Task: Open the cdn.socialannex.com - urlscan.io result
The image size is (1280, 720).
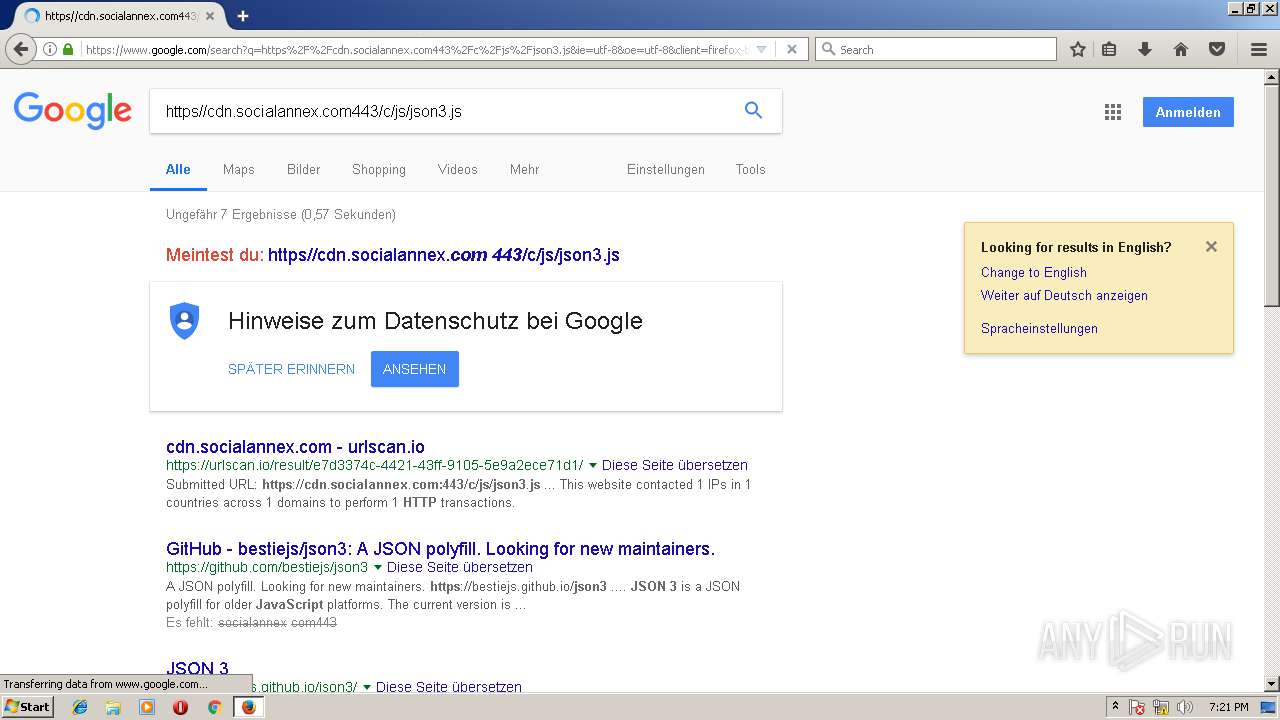Action: click(x=295, y=447)
